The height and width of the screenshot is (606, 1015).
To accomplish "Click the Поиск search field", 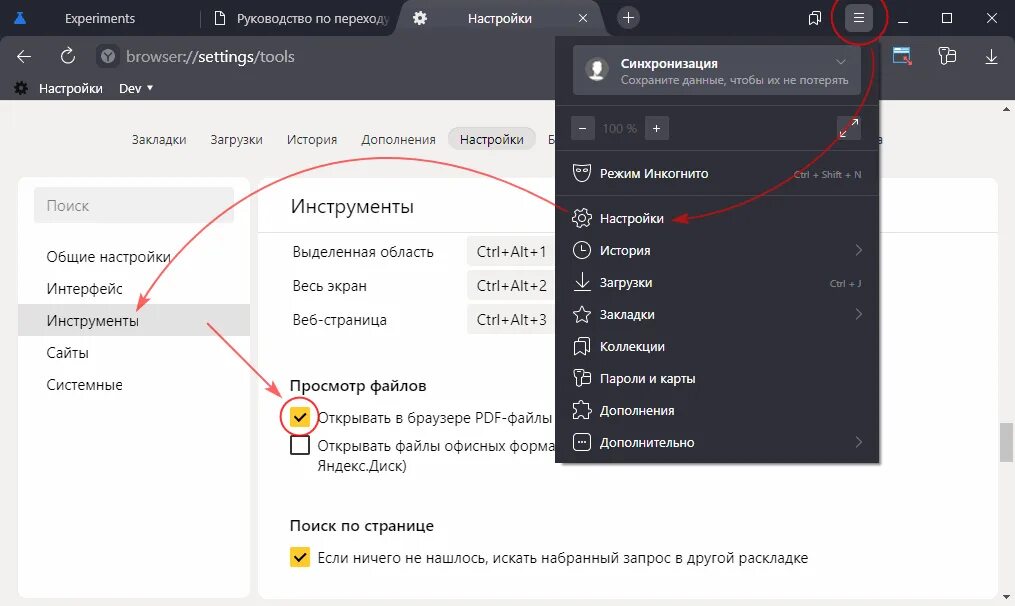I will click(133, 205).
